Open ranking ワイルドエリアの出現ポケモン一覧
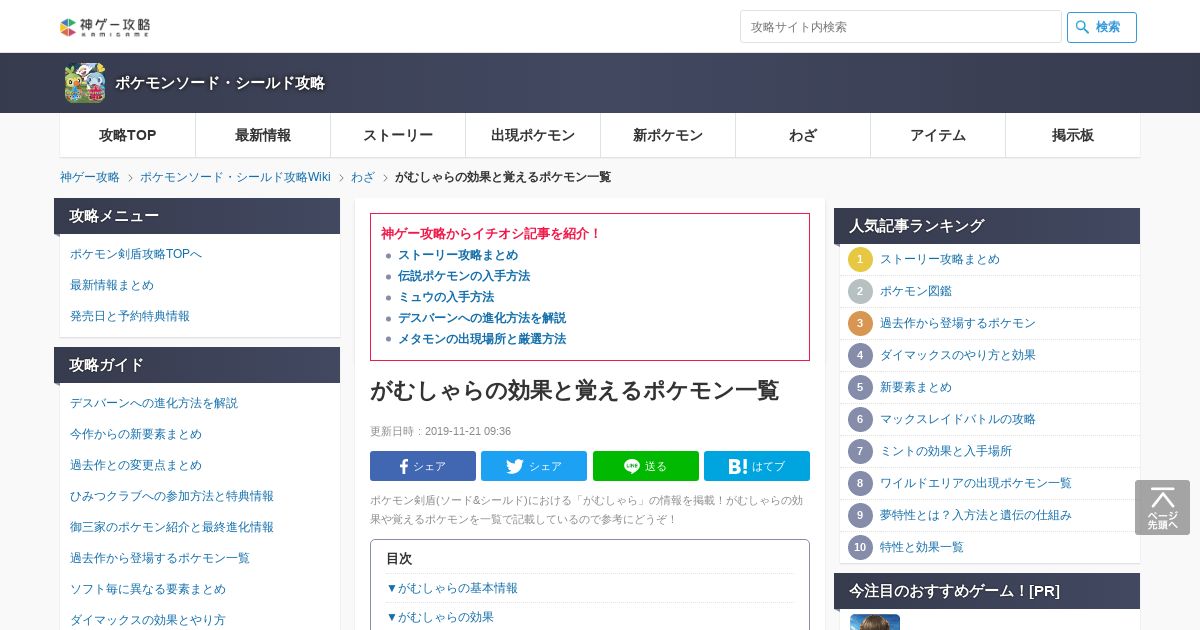Image resolution: width=1200 pixels, height=630 pixels. tap(976, 483)
